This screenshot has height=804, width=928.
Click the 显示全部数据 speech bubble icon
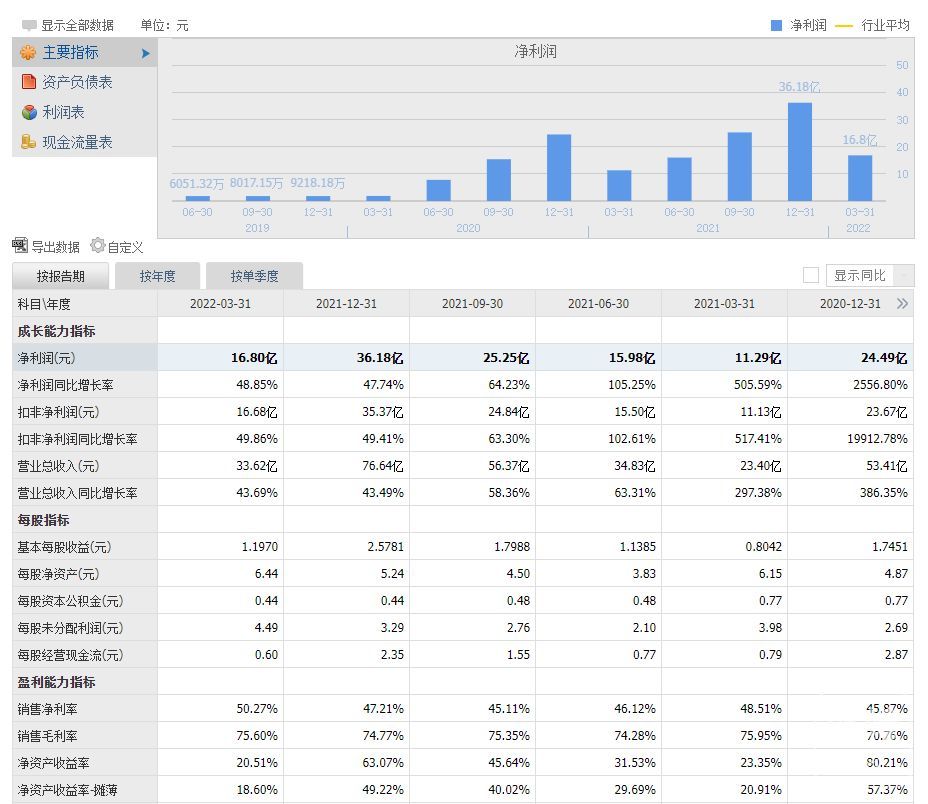pyautogui.click(x=29, y=25)
